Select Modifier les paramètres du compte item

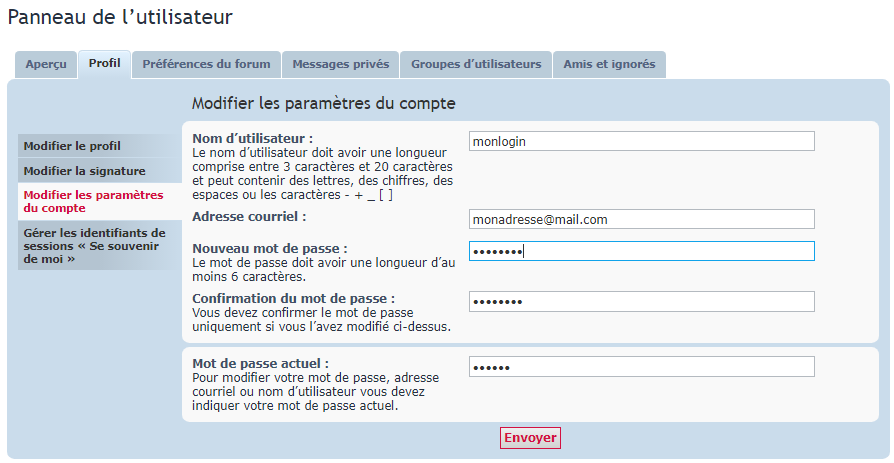pos(100,202)
